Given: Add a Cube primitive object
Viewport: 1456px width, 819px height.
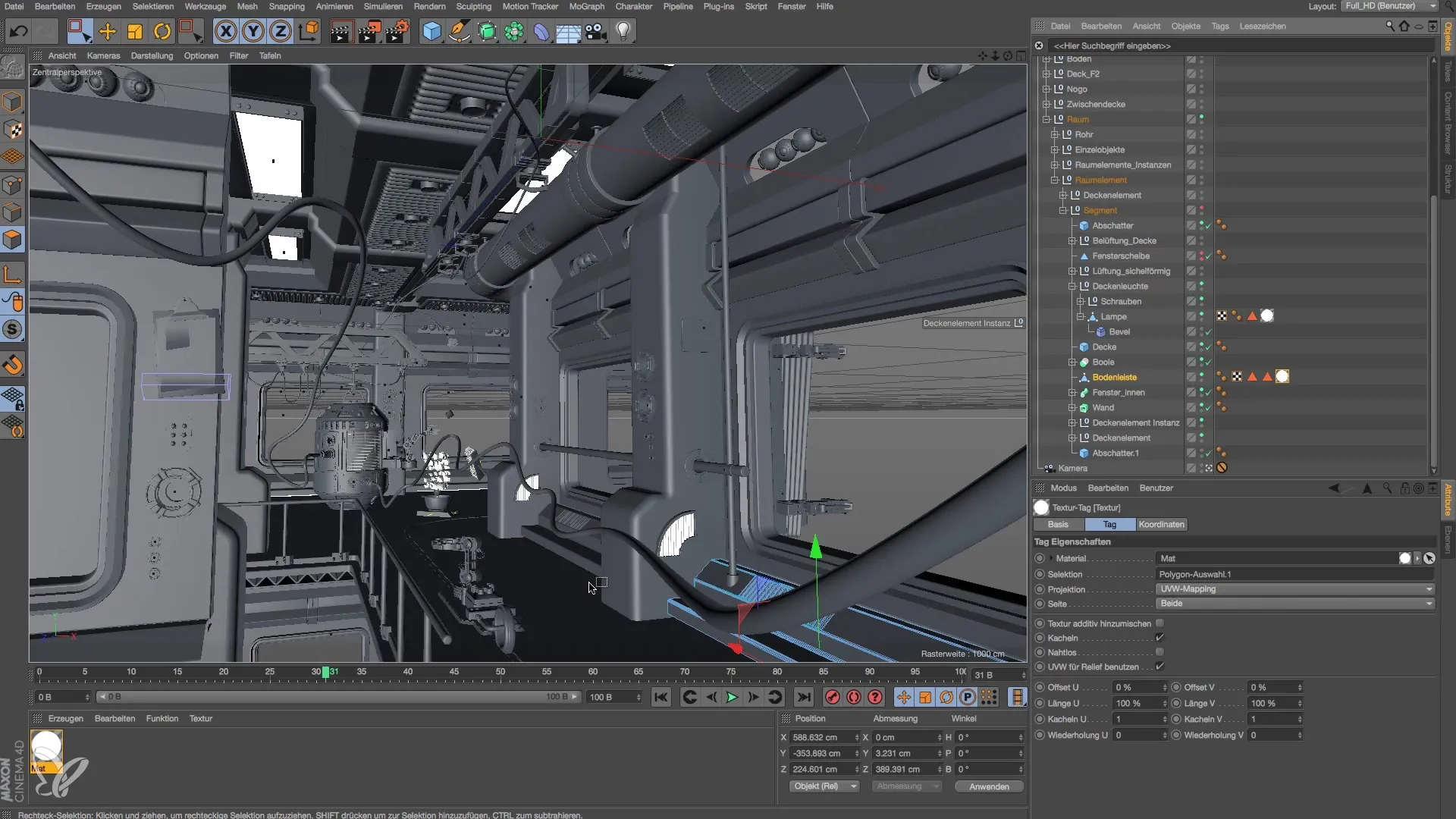Looking at the screenshot, I should click(431, 31).
